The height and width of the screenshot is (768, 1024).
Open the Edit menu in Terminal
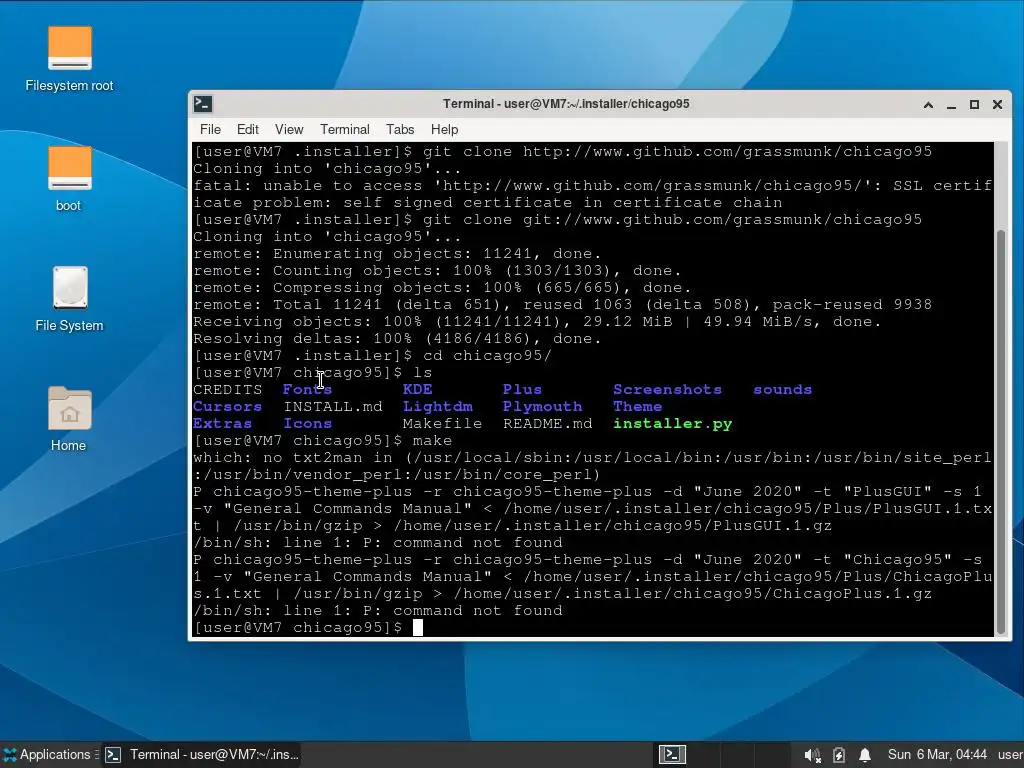tap(248, 129)
